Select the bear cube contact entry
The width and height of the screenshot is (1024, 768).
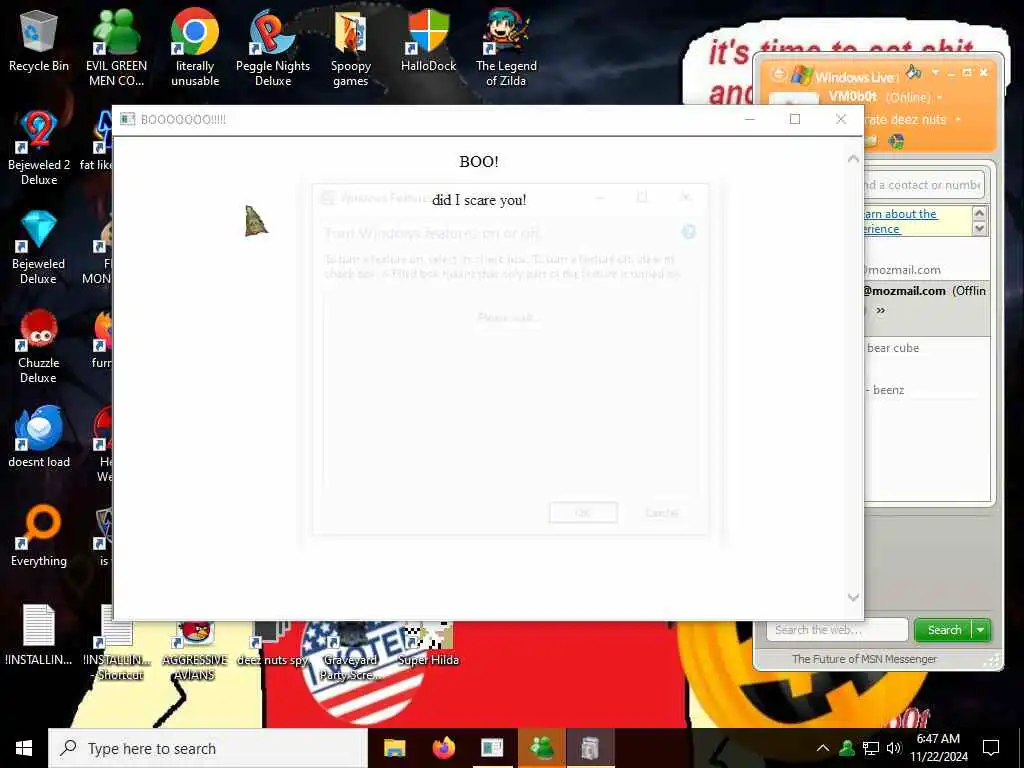(893, 348)
